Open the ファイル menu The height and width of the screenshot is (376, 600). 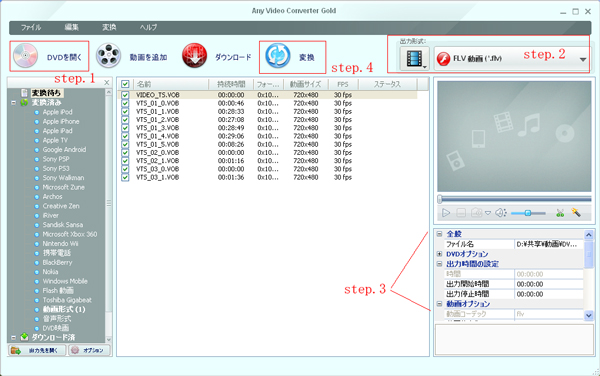coord(31,28)
